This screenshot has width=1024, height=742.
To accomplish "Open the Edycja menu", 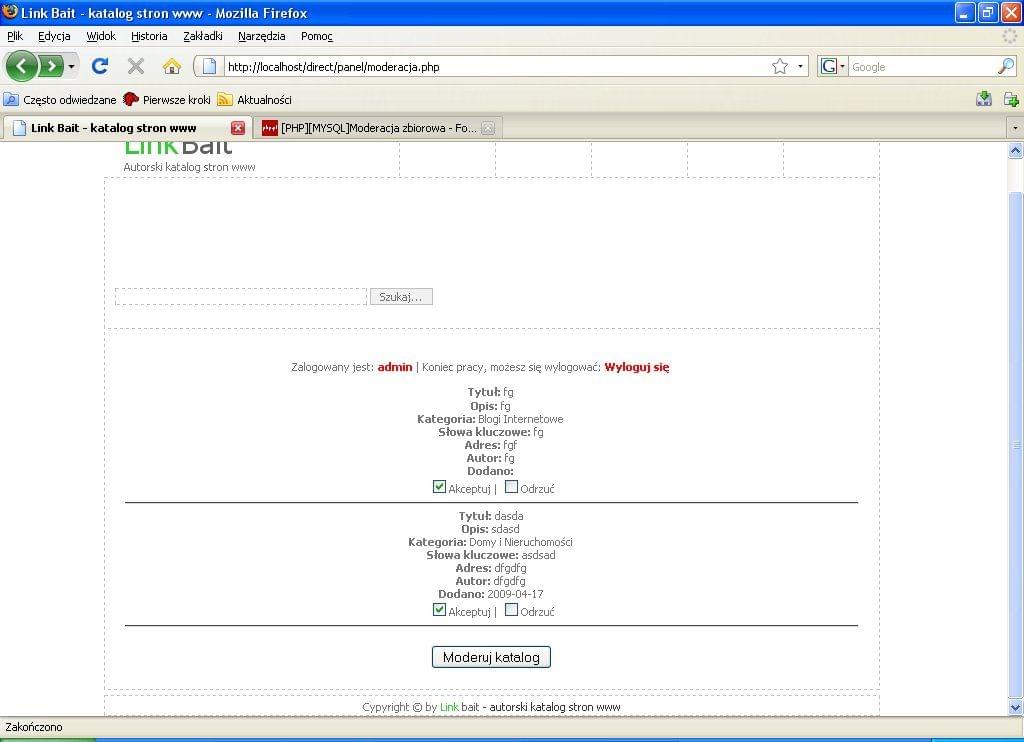I will [54, 36].
